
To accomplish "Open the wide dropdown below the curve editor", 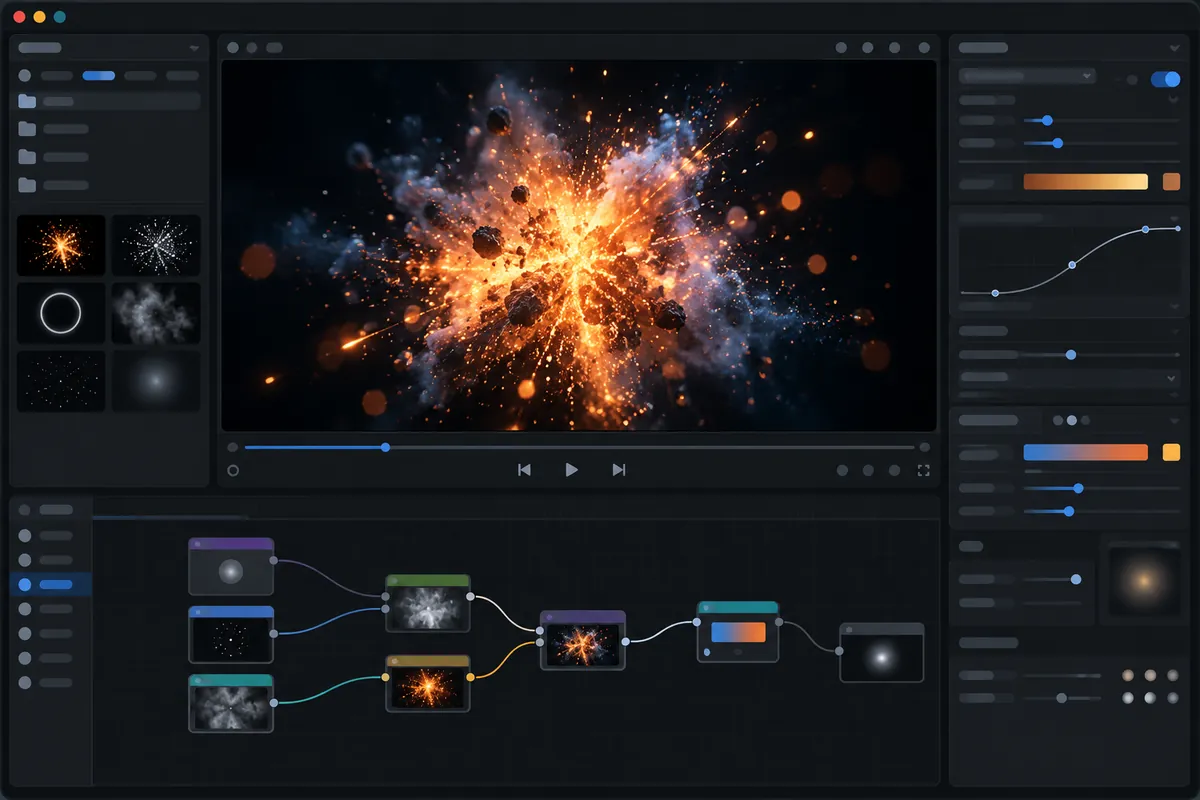I will pyautogui.click(x=1069, y=378).
